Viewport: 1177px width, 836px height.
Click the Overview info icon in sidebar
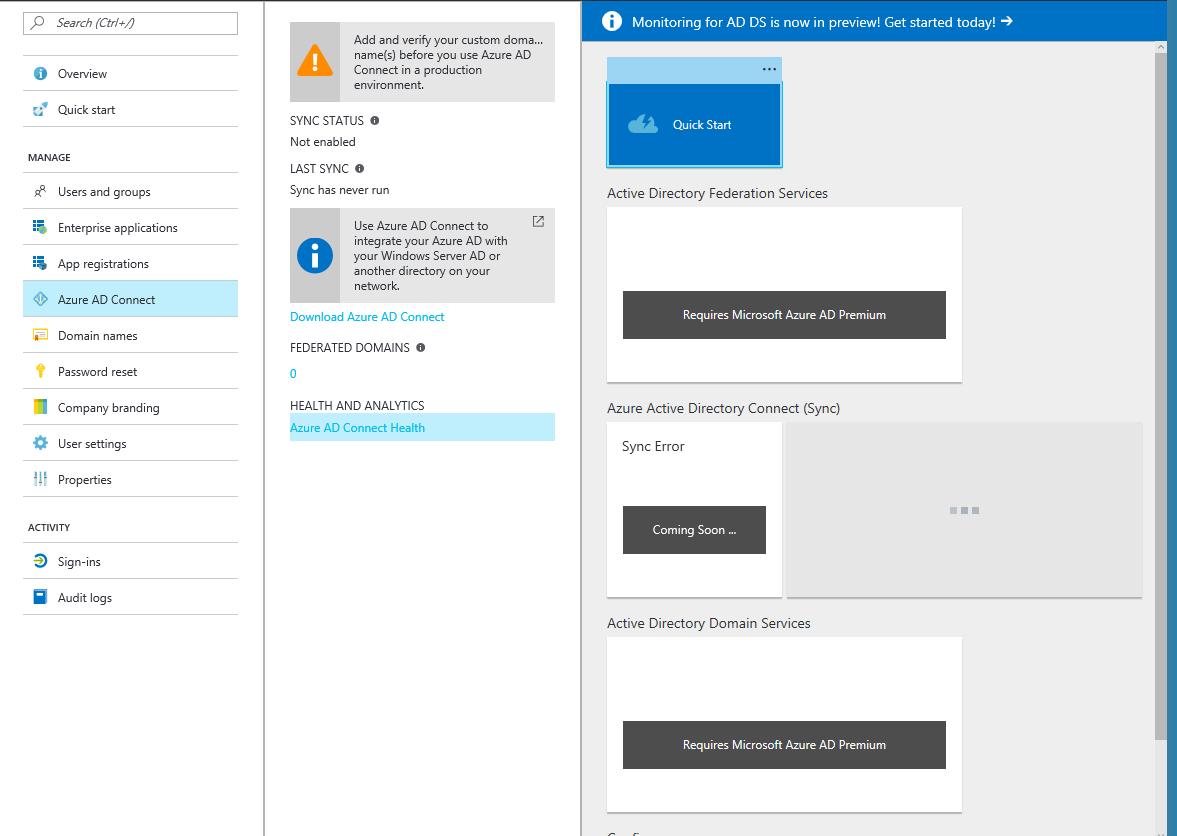point(40,74)
